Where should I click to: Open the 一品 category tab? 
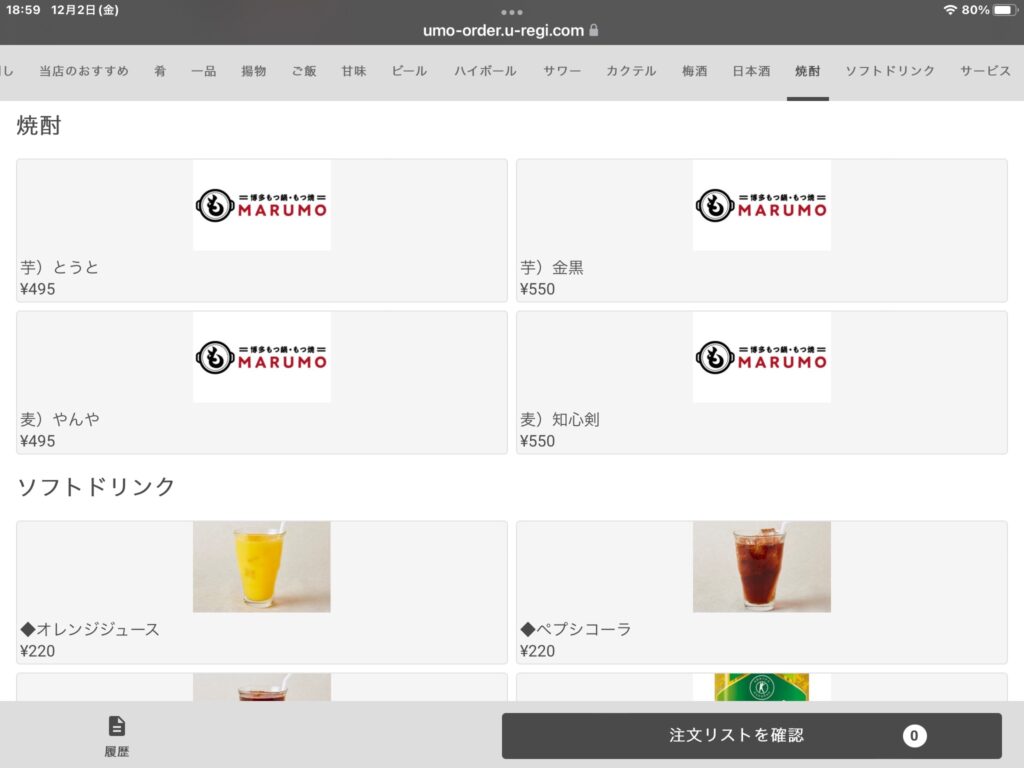coord(204,71)
